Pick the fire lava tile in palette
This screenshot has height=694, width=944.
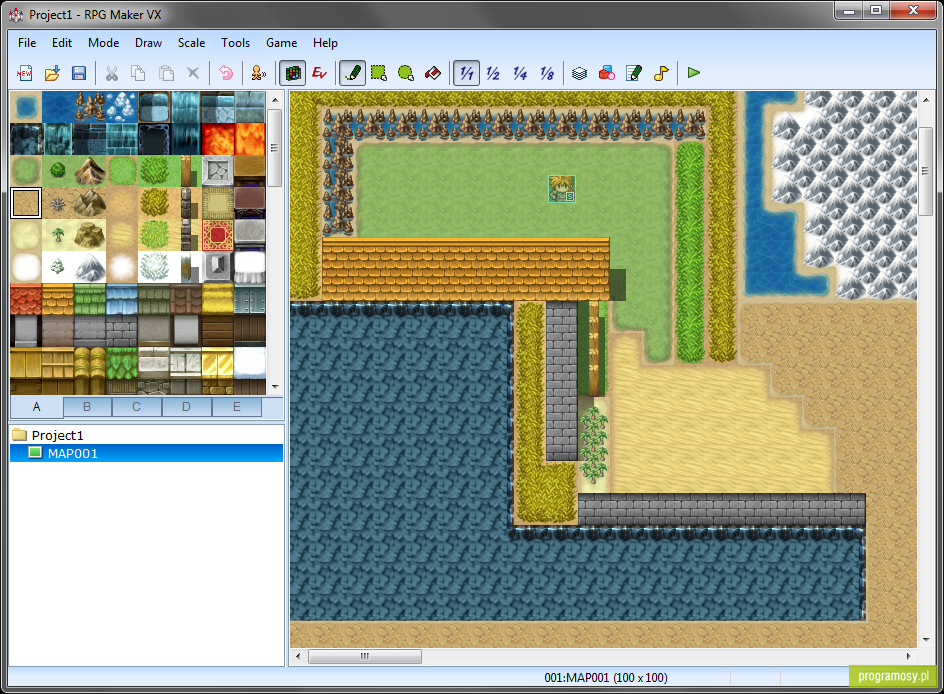pyautogui.click(x=219, y=139)
